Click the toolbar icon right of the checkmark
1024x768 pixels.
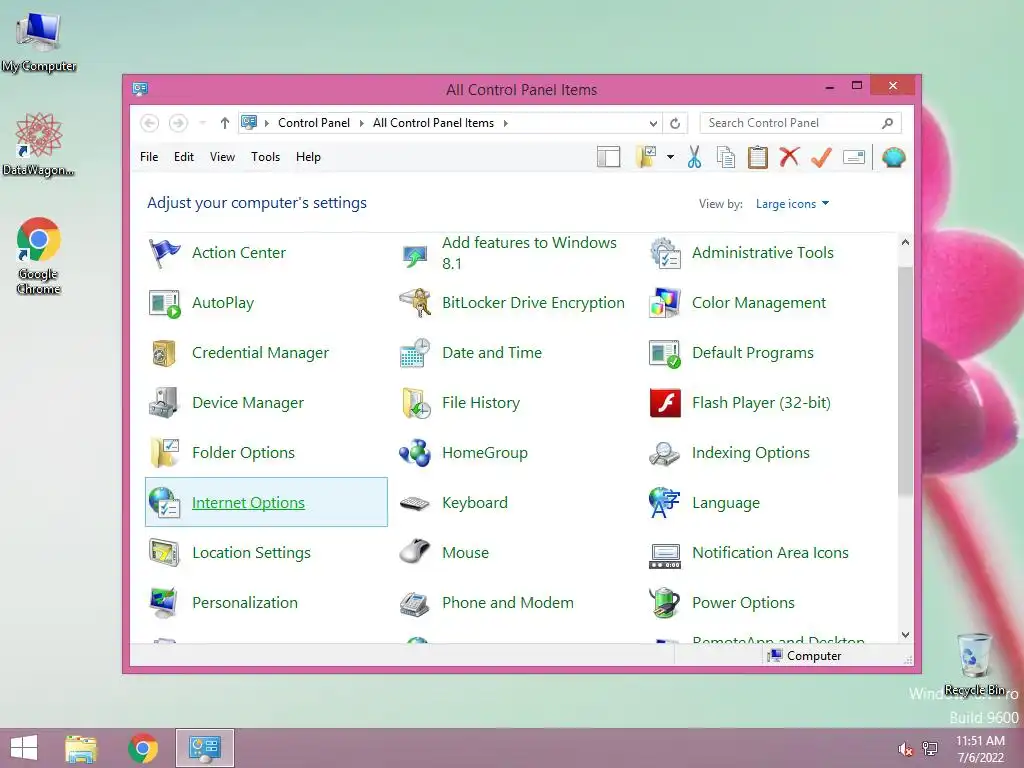[x=854, y=157]
